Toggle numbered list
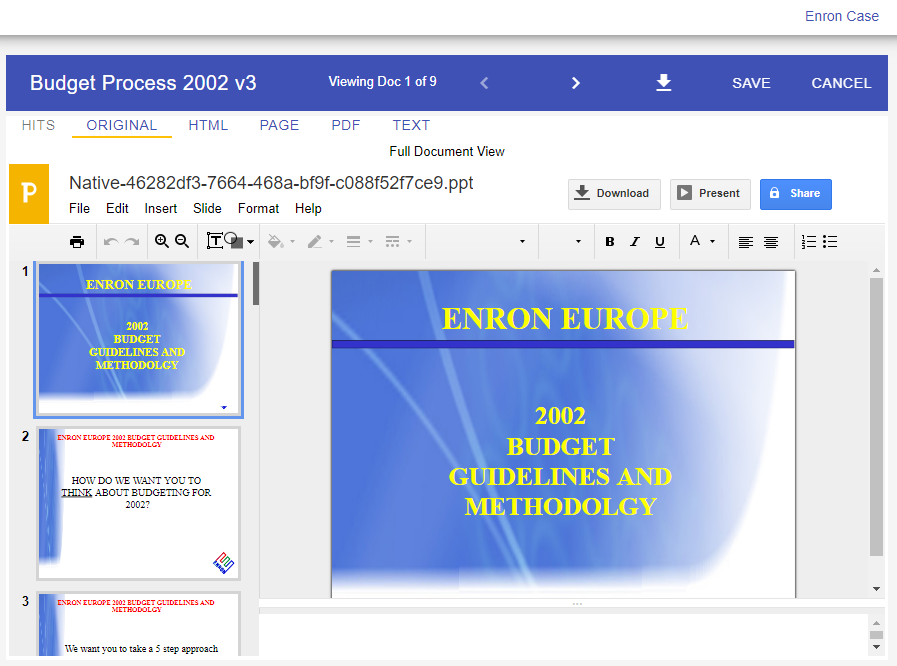 tap(808, 242)
